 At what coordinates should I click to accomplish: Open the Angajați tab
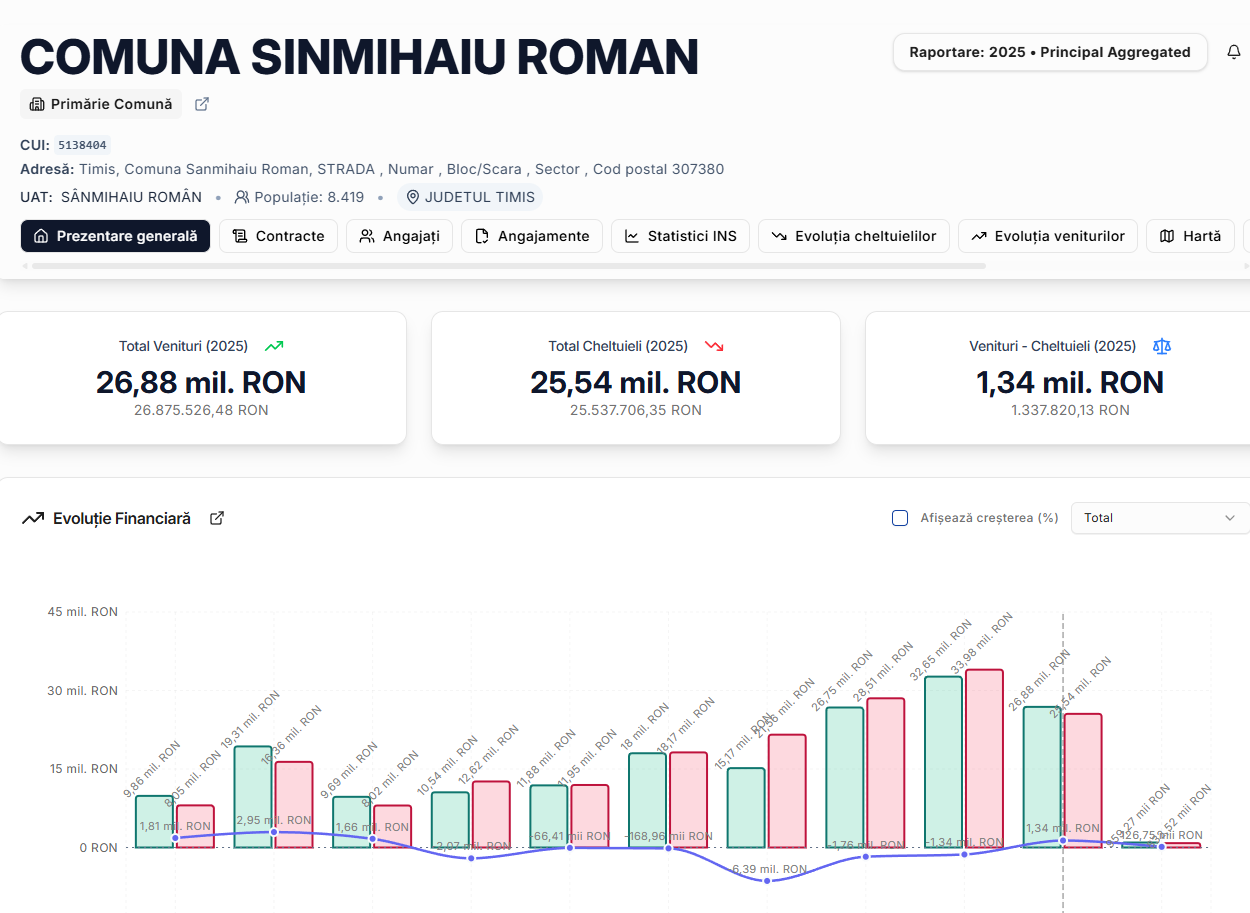[x=399, y=236]
